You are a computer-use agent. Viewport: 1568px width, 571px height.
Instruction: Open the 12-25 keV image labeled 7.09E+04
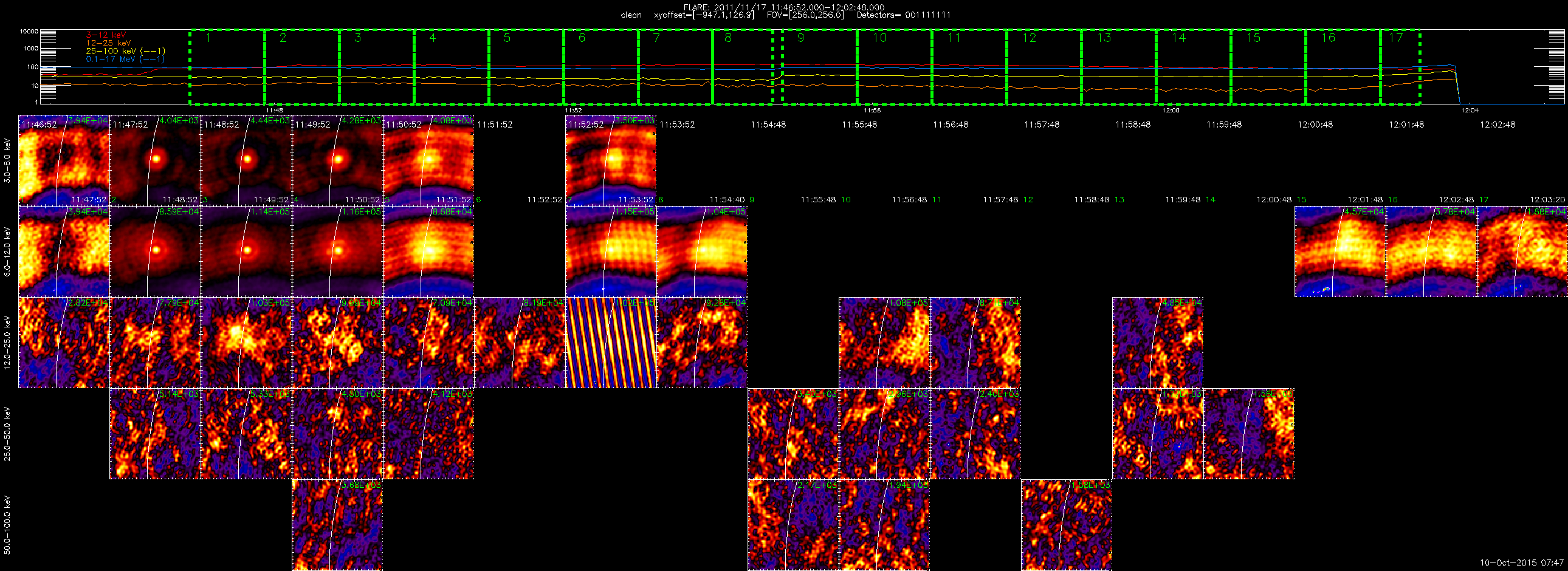coord(428,343)
